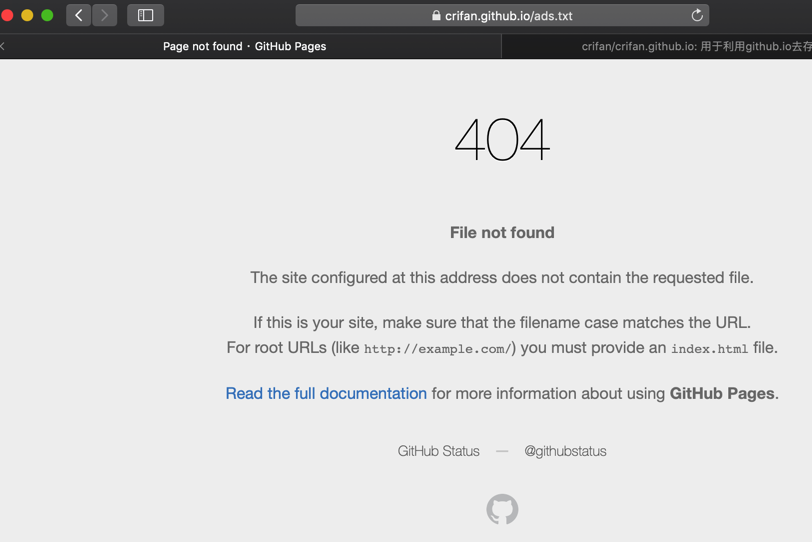Open 'Read the full documentation' link
Image resolution: width=812 pixels, height=542 pixels.
point(326,393)
